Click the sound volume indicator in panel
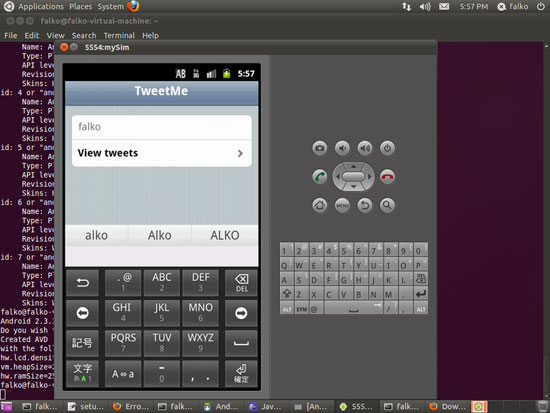 coord(425,6)
